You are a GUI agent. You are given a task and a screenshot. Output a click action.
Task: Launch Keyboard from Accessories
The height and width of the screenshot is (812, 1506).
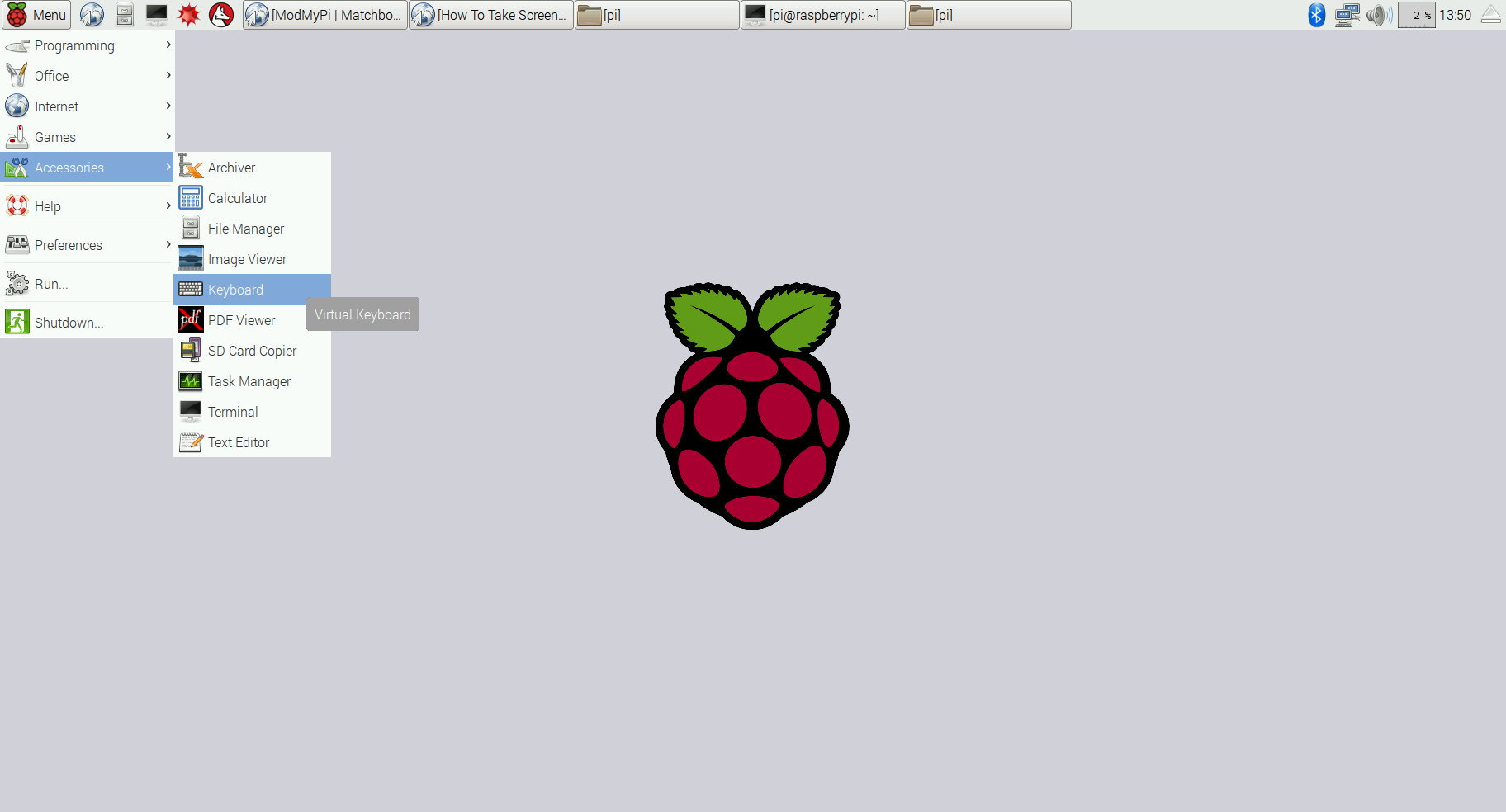(x=253, y=290)
